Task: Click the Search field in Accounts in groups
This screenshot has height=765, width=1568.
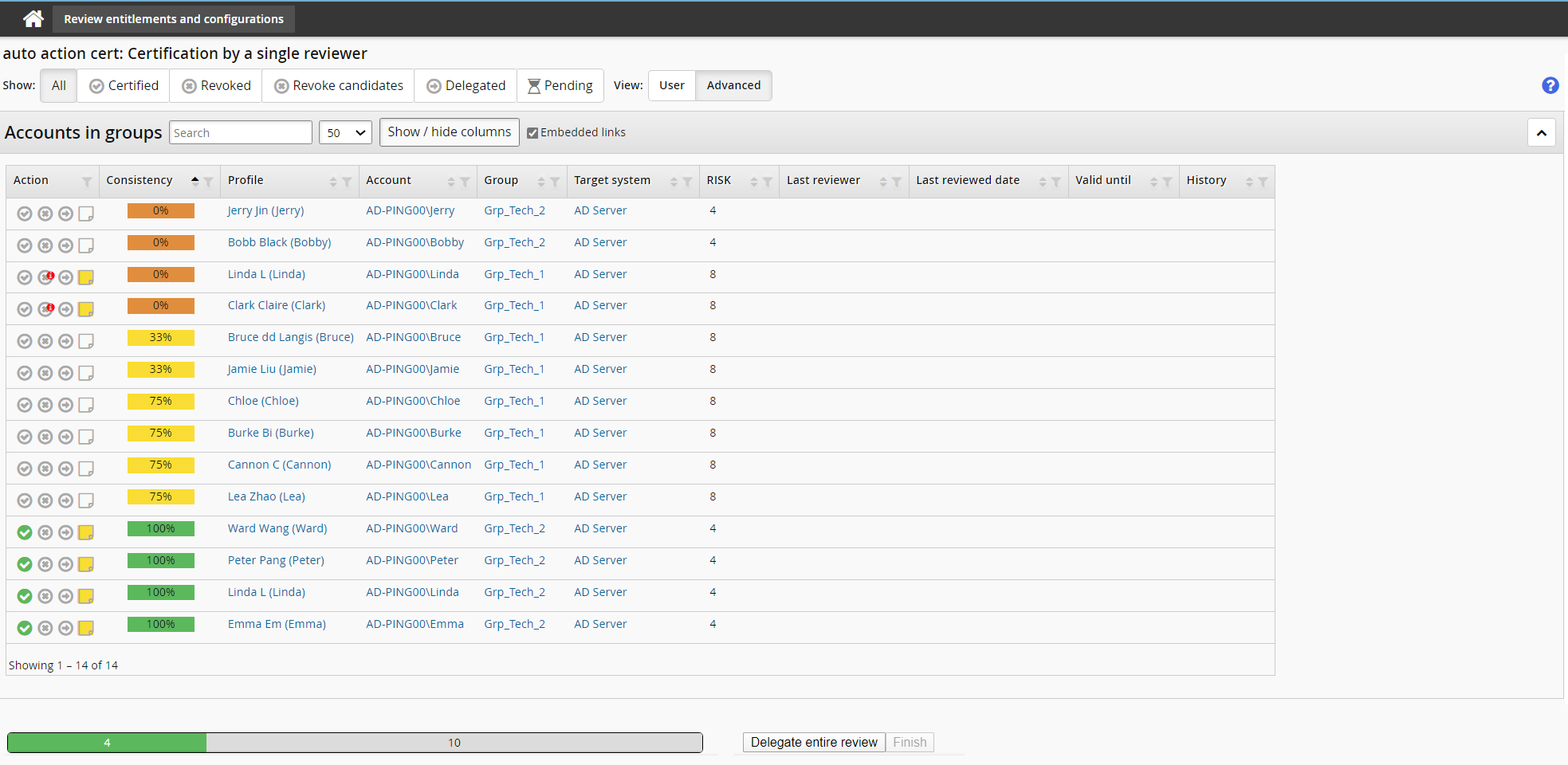Action: click(x=240, y=133)
